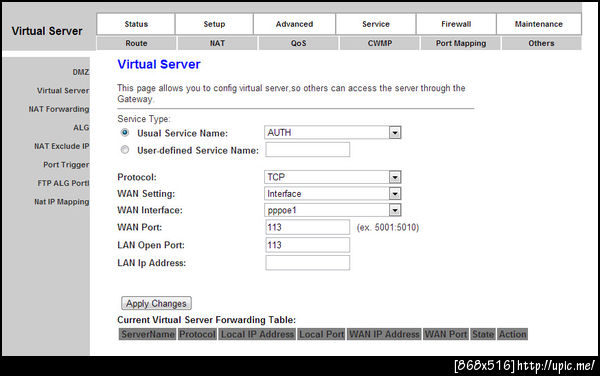Screen dimensions: 600x376
Task: Switch to the Advanced tab
Action: [294, 24]
